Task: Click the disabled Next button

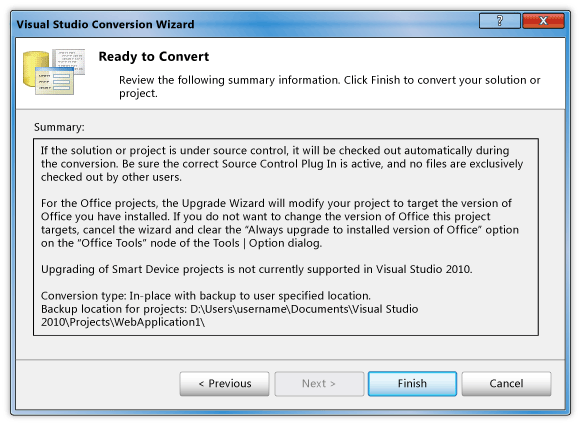Action: click(319, 384)
